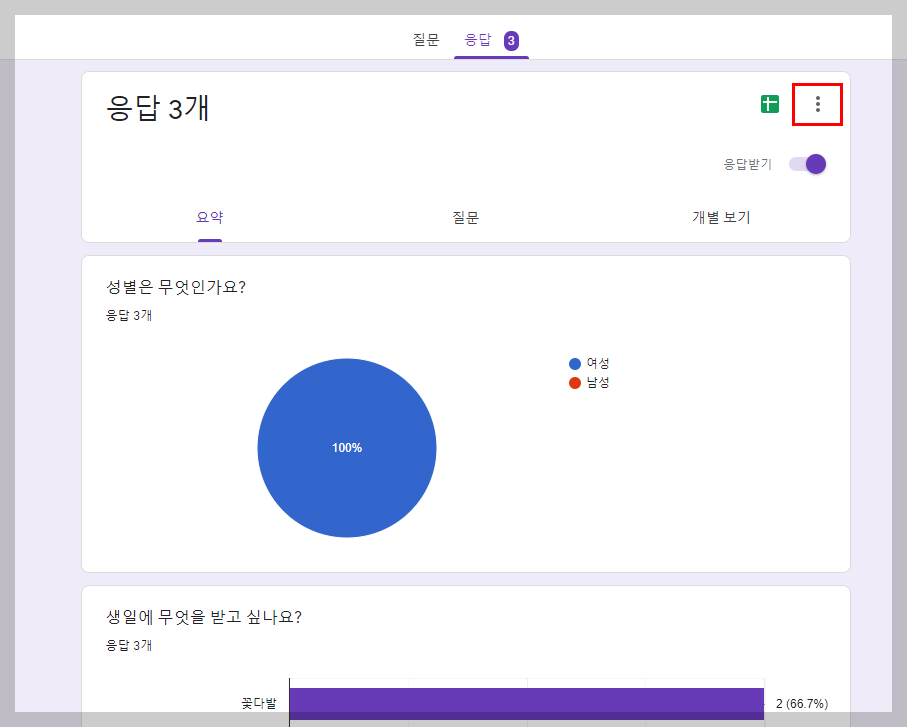Switch to the 개별 보기 tab
Viewport: 907px width, 727px height.
[x=720, y=216]
